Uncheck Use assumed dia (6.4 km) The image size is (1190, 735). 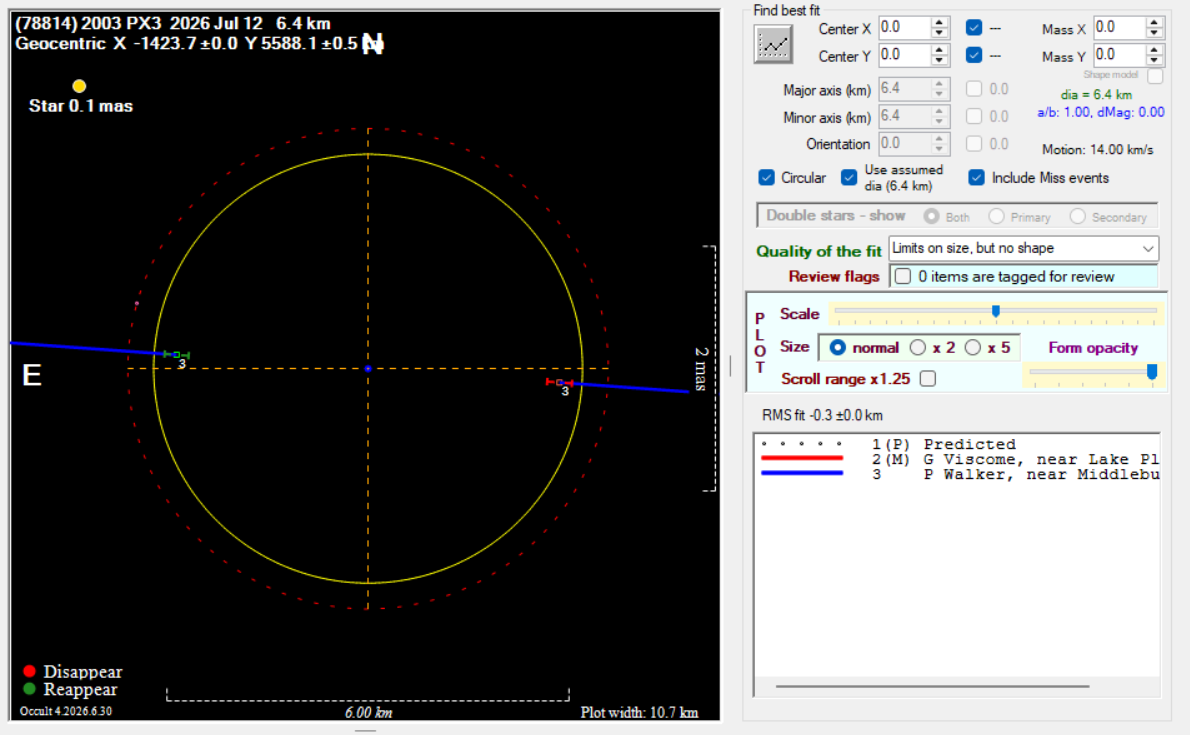click(x=849, y=178)
